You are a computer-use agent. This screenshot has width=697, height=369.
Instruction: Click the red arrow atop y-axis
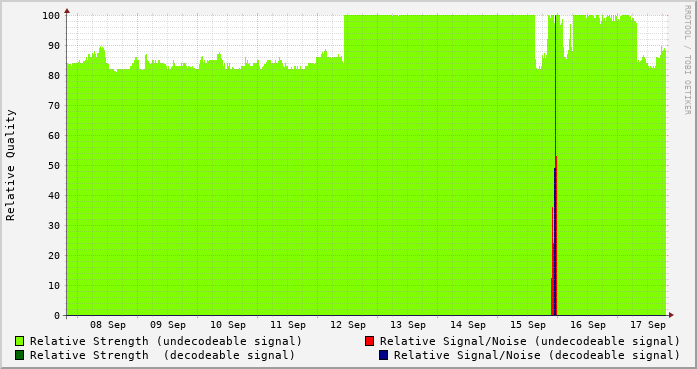pyautogui.click(x=67, y=11)
